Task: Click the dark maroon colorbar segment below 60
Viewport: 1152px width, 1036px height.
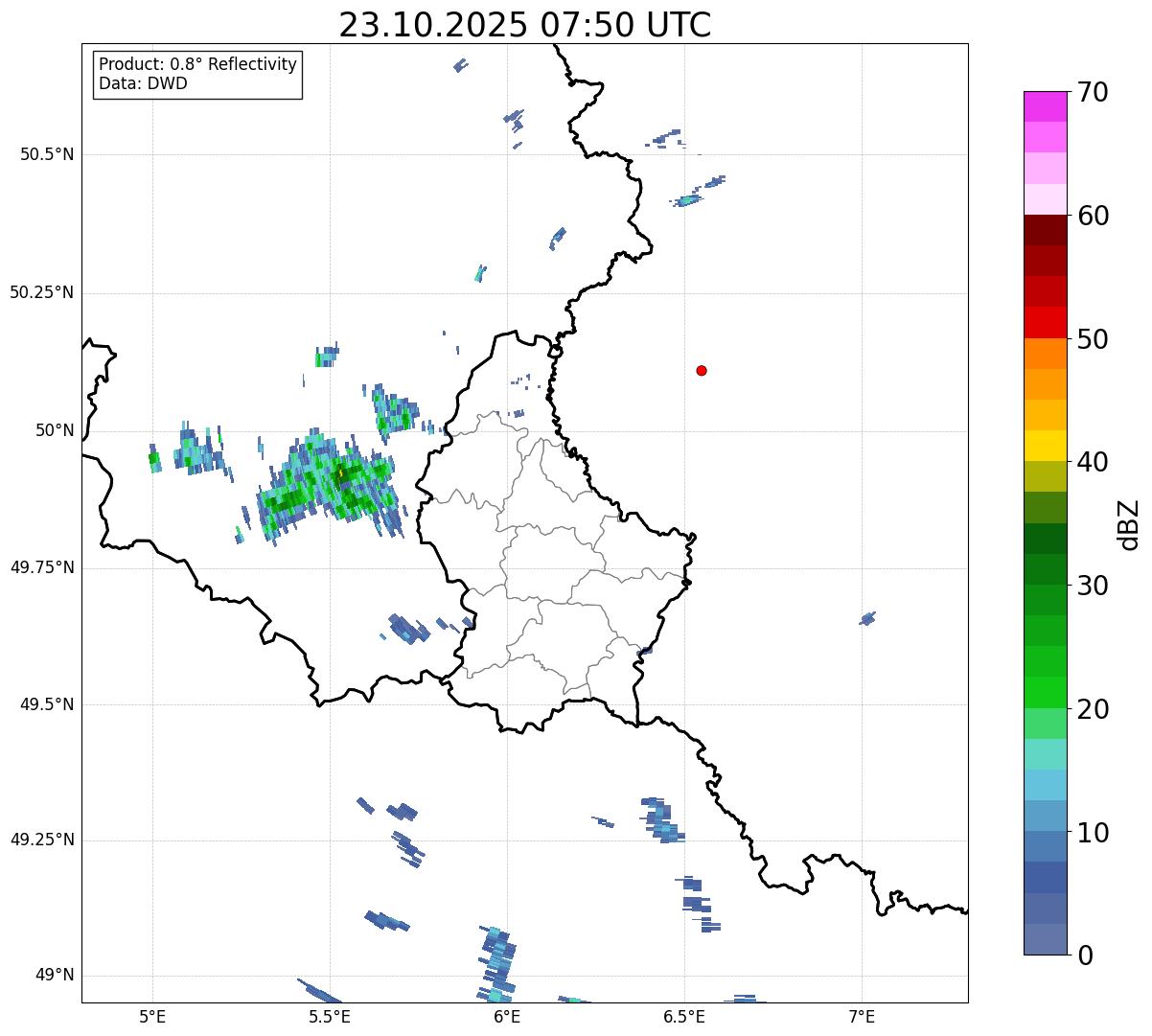Action: point(1046,230)
